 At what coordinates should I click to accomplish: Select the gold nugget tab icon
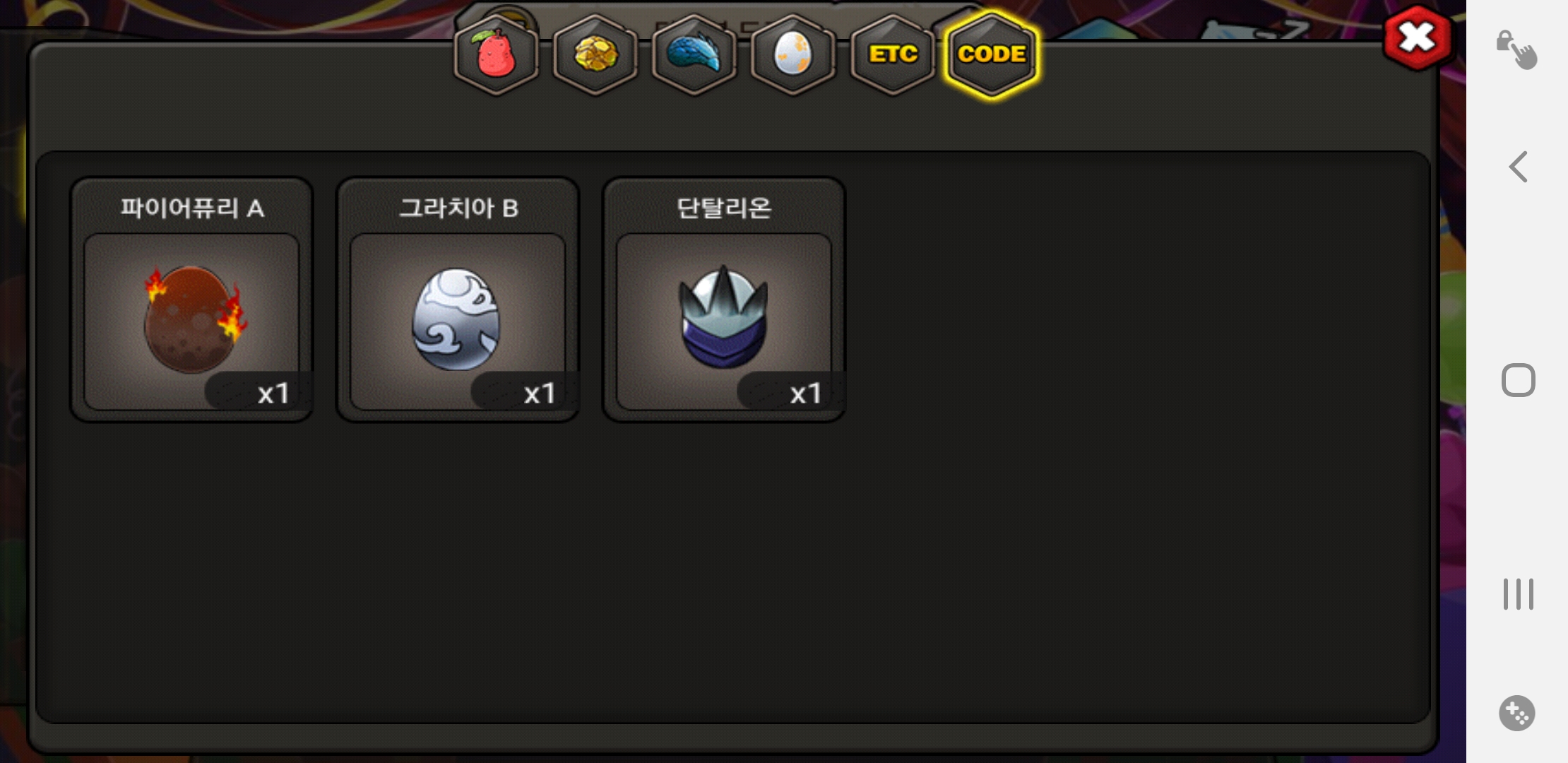(595, 54)
